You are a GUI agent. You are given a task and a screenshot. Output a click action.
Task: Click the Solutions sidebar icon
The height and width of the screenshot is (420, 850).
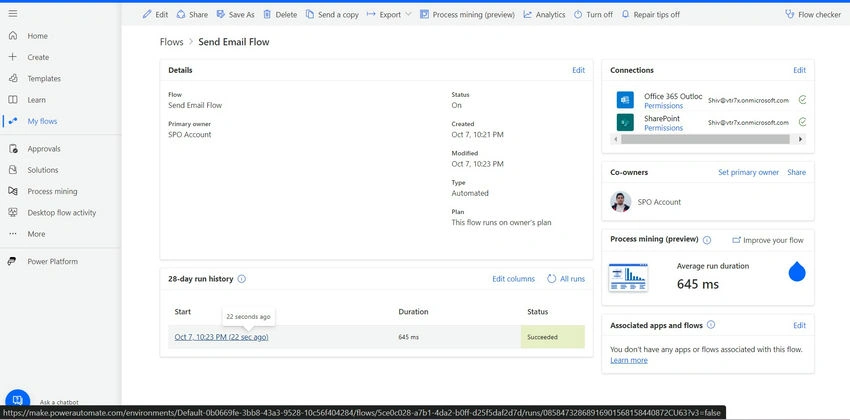pos(13,170)
